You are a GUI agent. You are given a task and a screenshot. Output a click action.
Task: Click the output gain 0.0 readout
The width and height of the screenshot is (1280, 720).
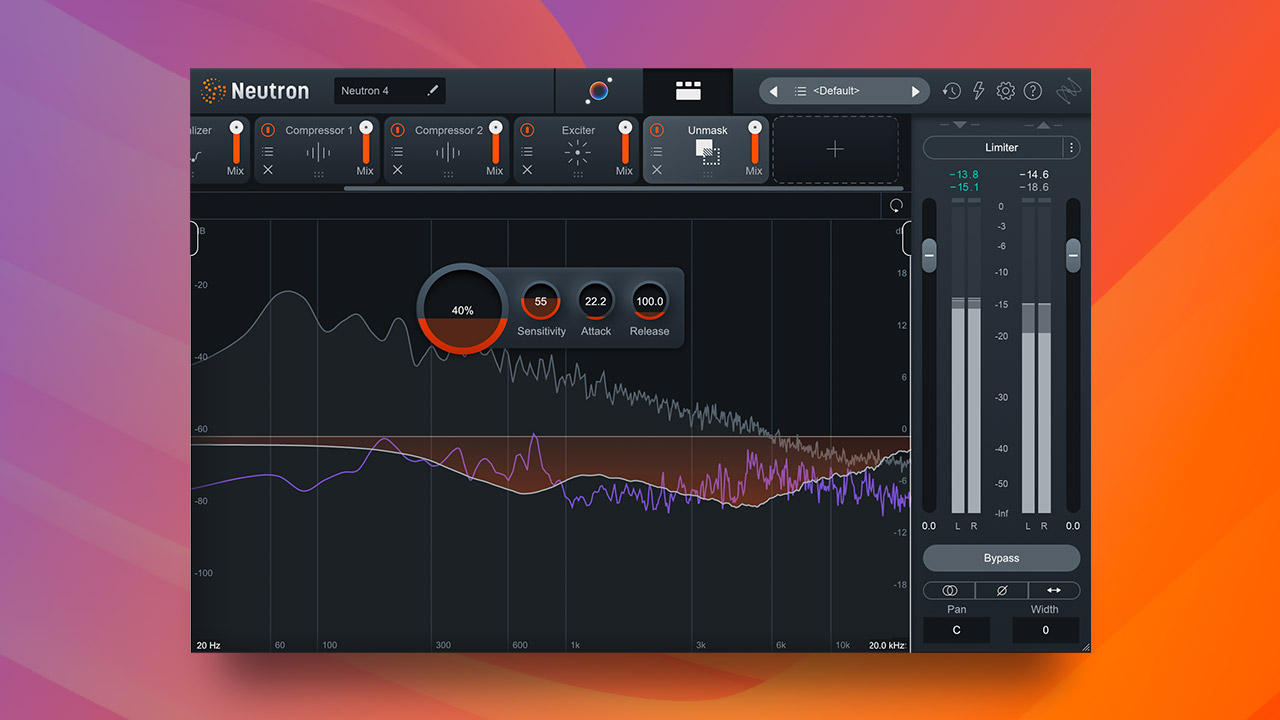[x=1073, y=526]
